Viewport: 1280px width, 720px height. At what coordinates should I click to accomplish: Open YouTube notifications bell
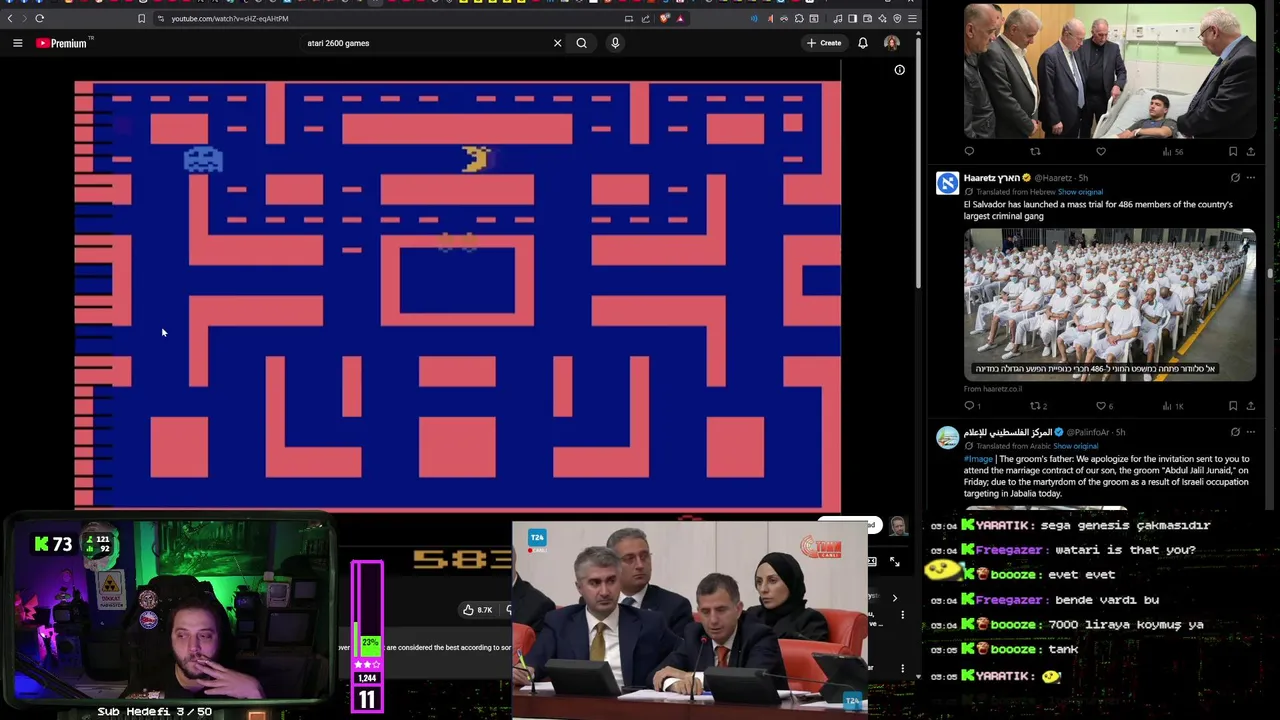862,43
